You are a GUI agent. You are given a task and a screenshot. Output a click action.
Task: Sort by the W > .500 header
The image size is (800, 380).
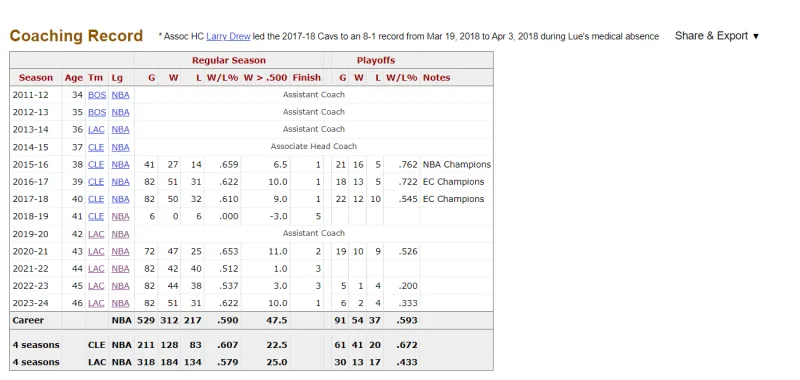coord(265,78)
